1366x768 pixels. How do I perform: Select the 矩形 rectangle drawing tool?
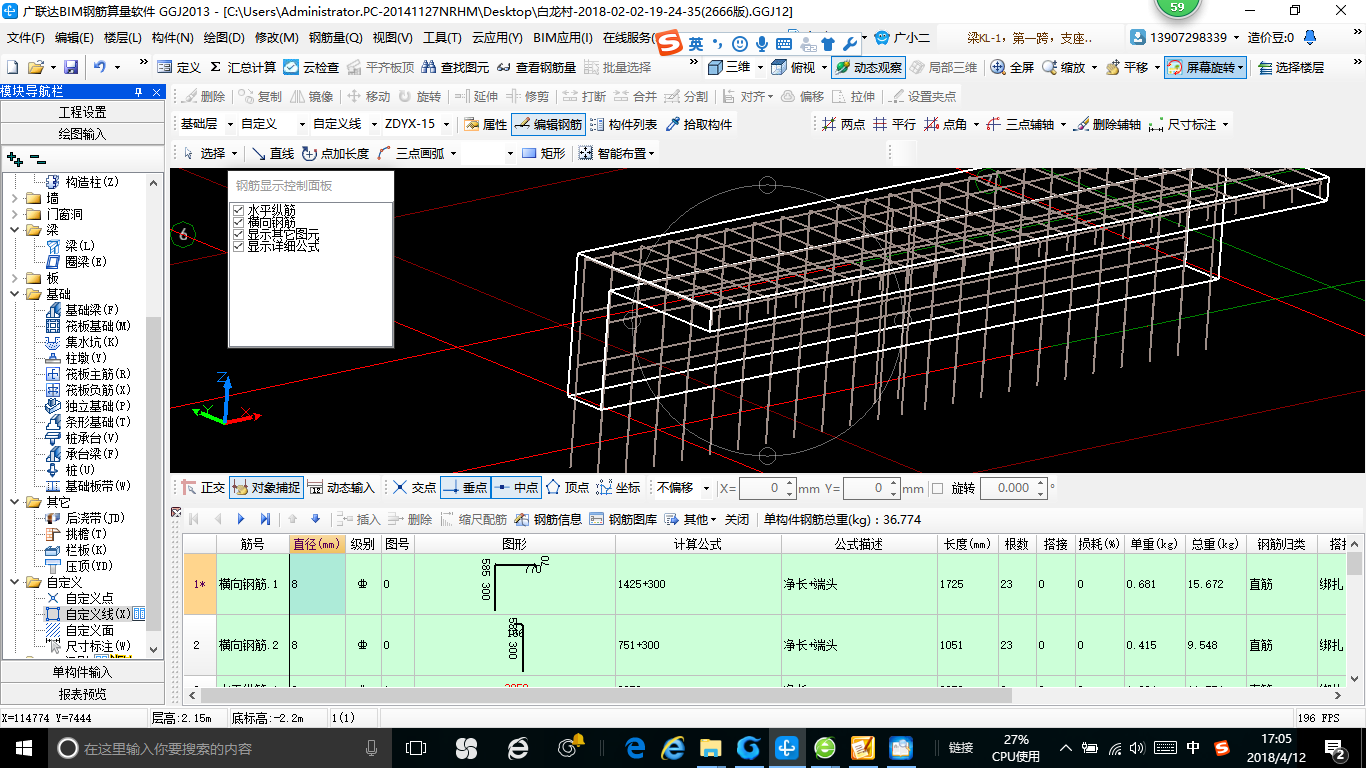[544, 153]
